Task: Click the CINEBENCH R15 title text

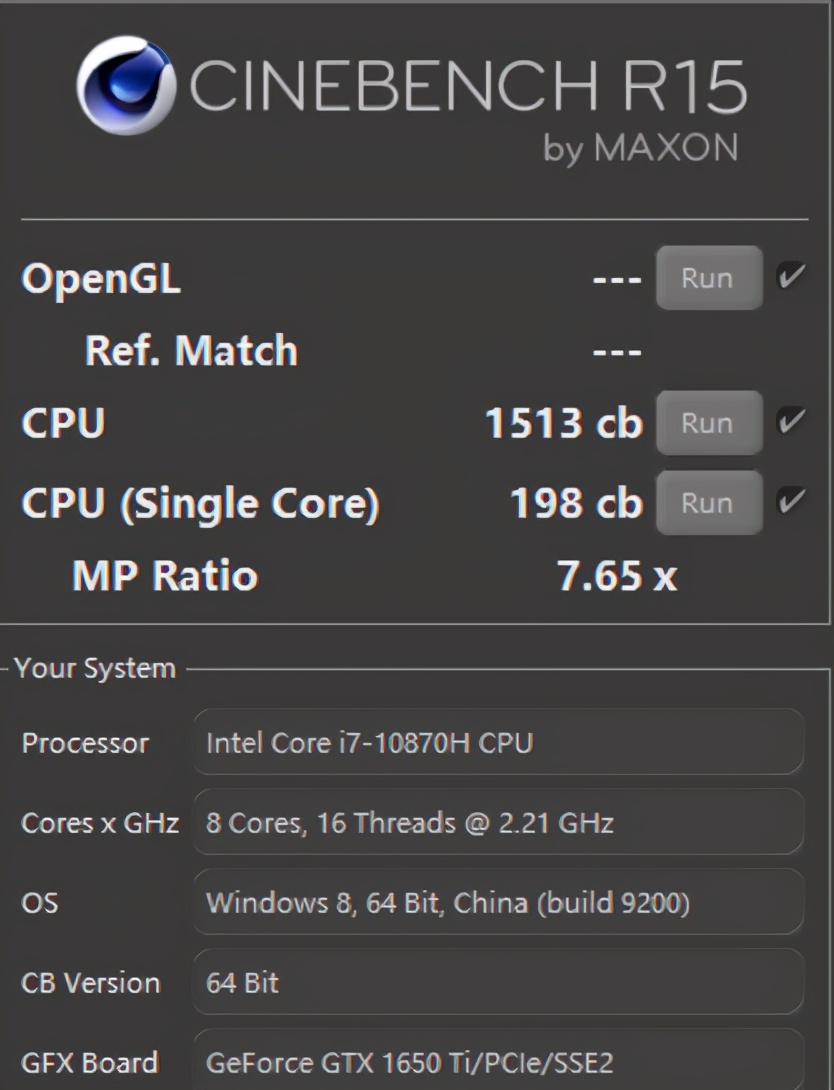Action: 467,88
